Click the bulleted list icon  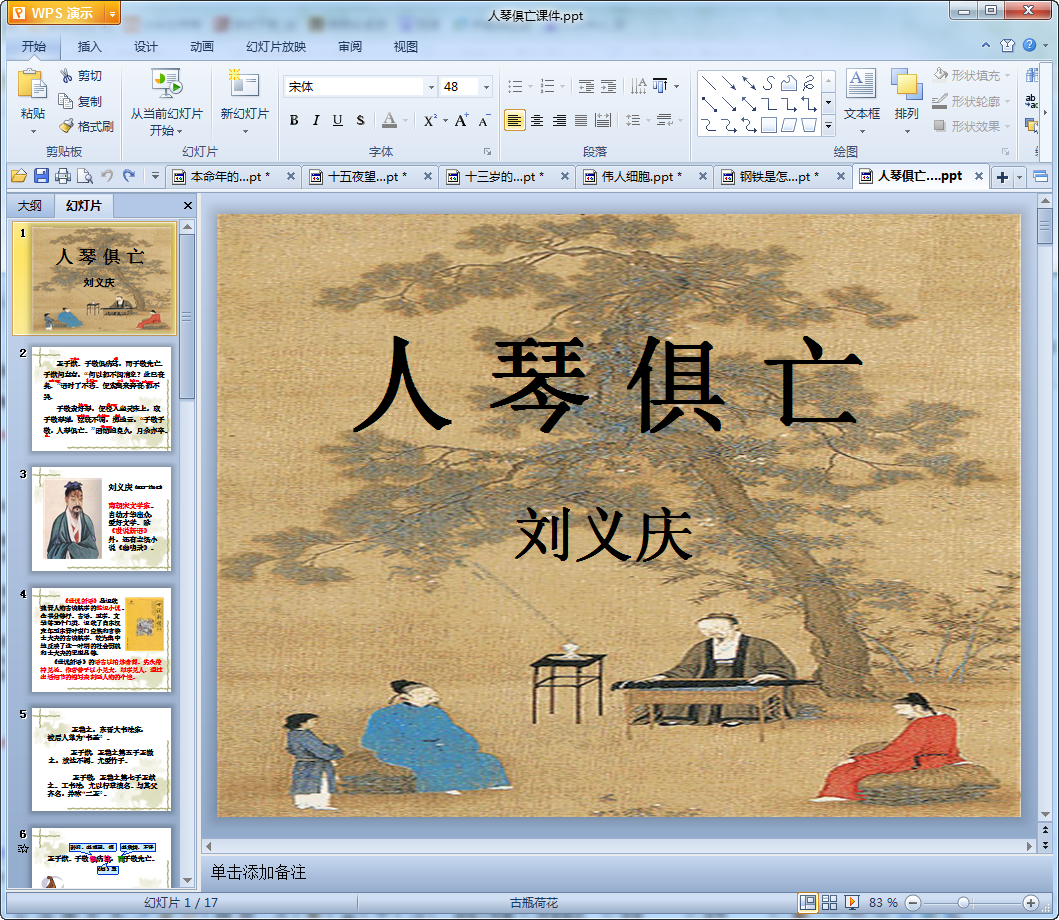click(515, 86)
